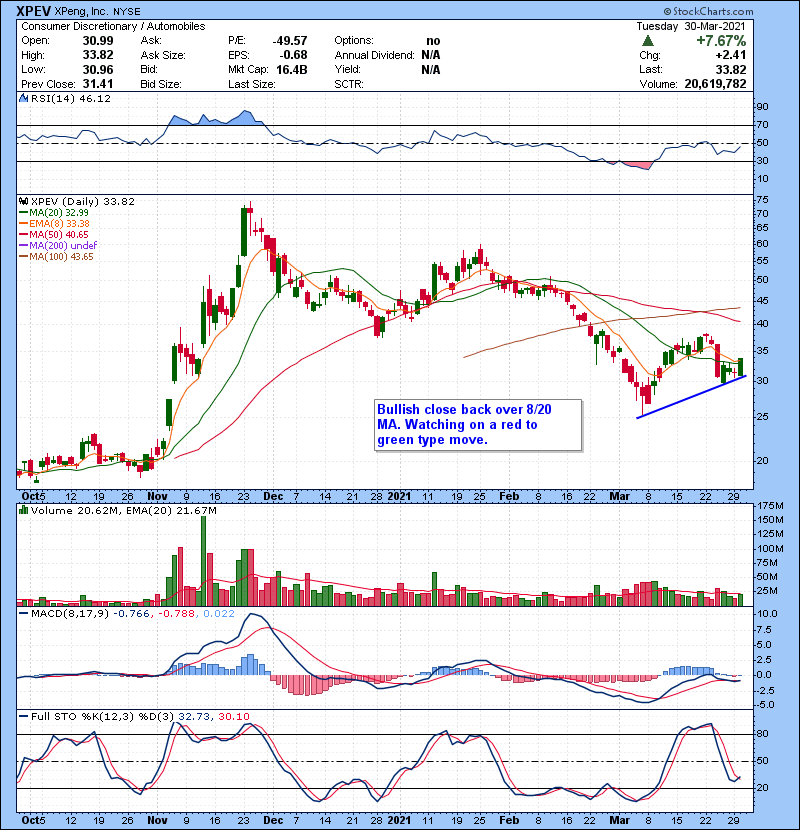This screenshot has width=800, height=830.
Task: Click the 10.0 tick on MACD axis
Action: click(x=767, y=614)
